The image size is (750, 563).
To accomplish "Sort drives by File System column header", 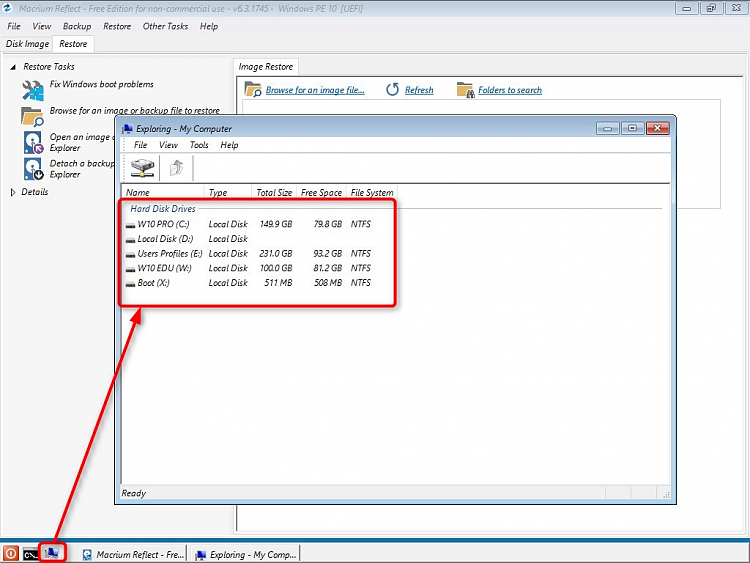I will click(x=372, y=193).
